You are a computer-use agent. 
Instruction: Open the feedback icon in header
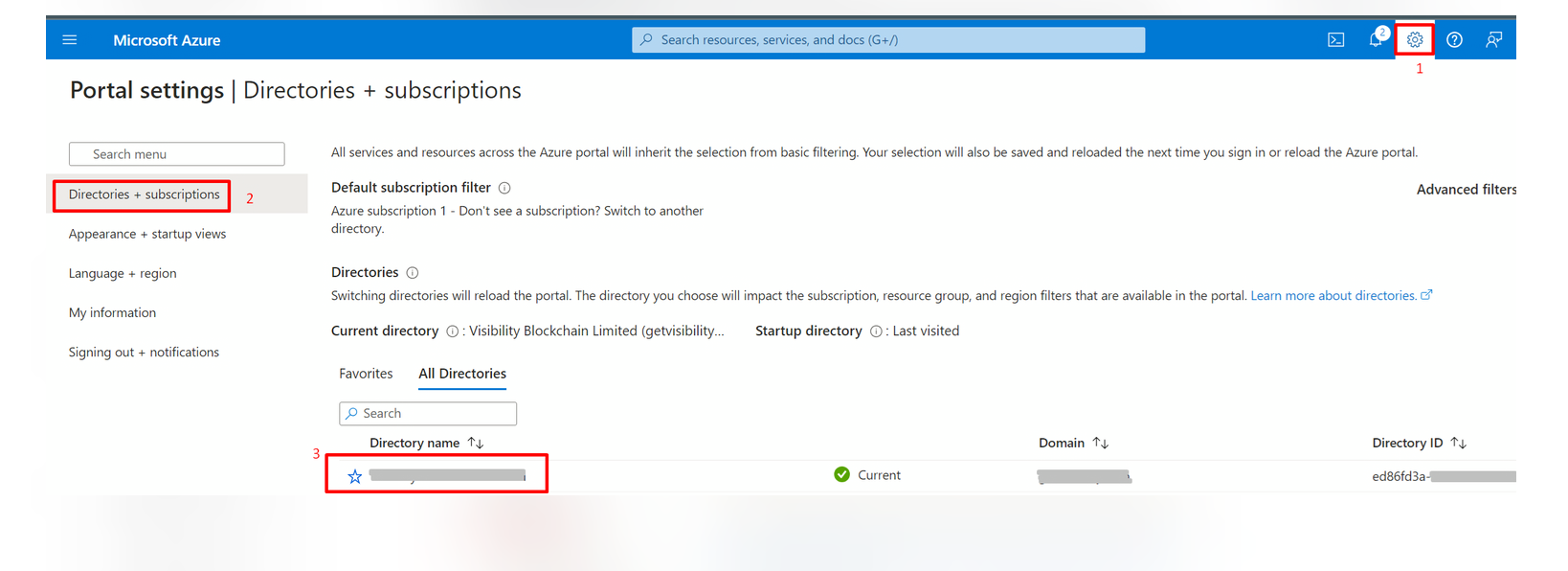(1493, 40)
